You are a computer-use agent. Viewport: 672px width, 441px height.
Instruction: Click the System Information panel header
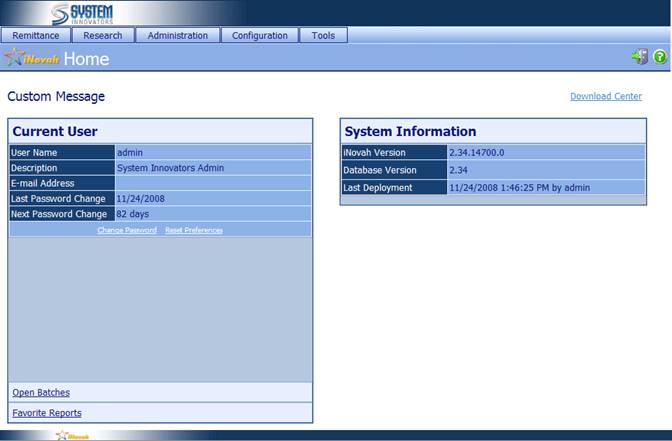point(410,131)
